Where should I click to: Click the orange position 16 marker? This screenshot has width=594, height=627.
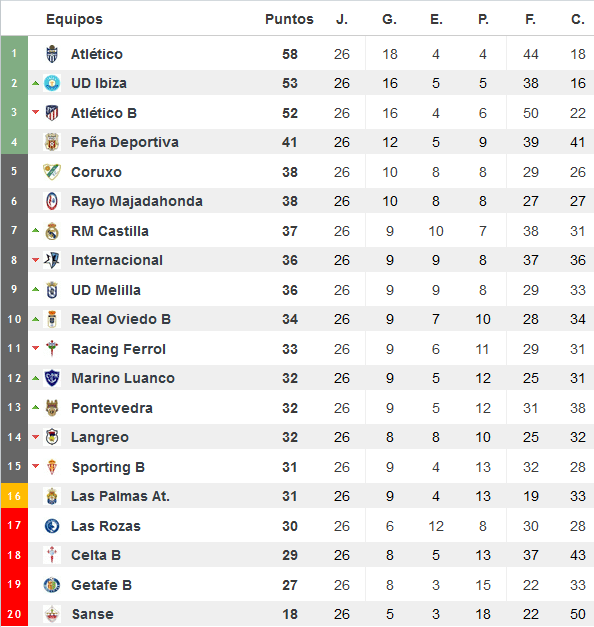click(14, 496)
